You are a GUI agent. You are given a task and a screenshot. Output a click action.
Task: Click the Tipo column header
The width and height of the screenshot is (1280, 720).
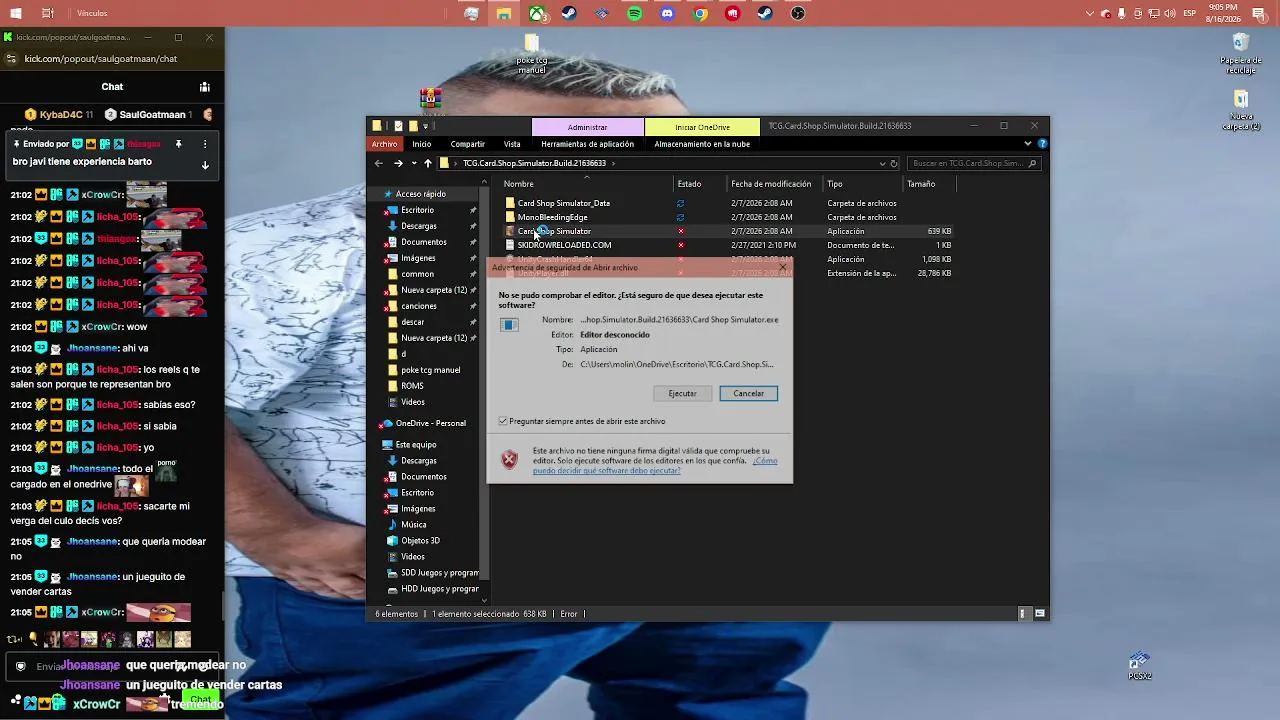[862, 184]
